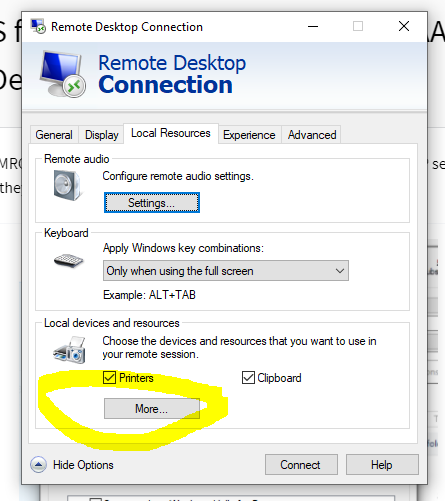Open the Windows key combinations dropdown
Screen dimensions: 445x501
point(226,271)
